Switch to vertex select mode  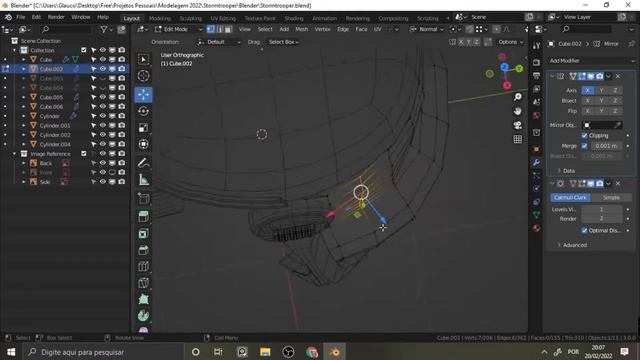211,29
